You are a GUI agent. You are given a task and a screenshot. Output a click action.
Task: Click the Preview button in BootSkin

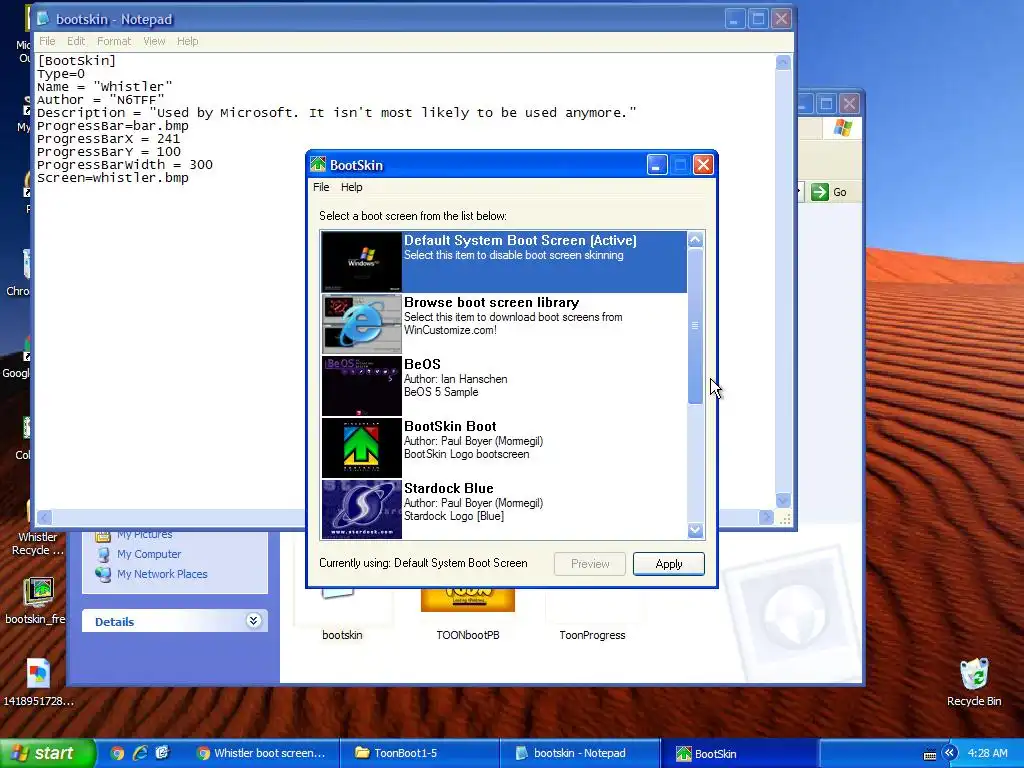(x=590, y=564)
